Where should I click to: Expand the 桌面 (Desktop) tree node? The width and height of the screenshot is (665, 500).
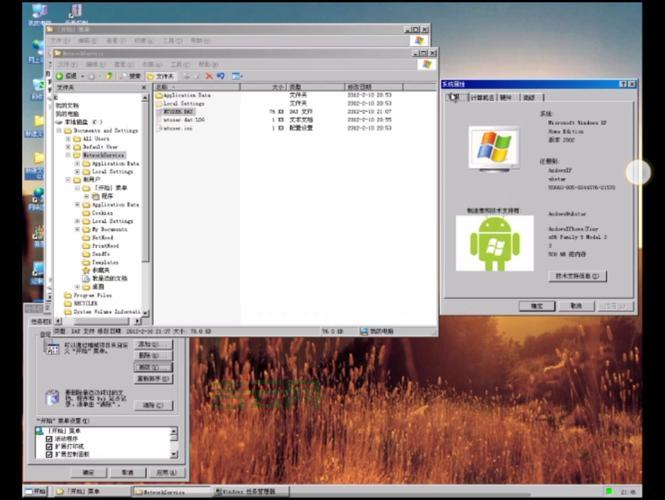pos(77,287)
